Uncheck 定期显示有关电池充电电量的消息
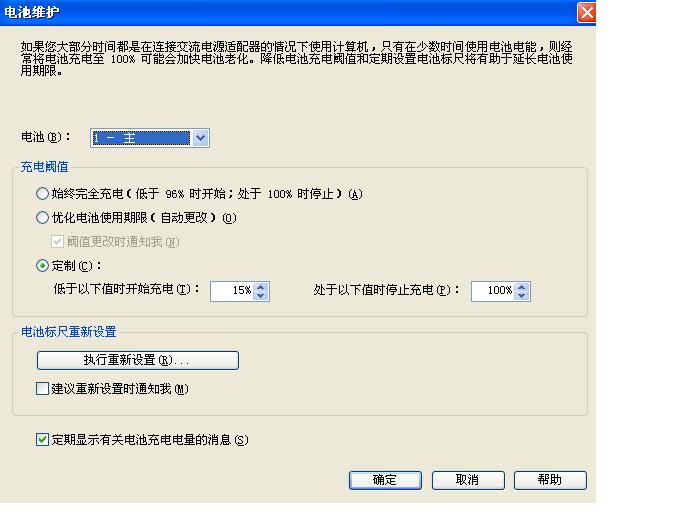 coord(42,439)
